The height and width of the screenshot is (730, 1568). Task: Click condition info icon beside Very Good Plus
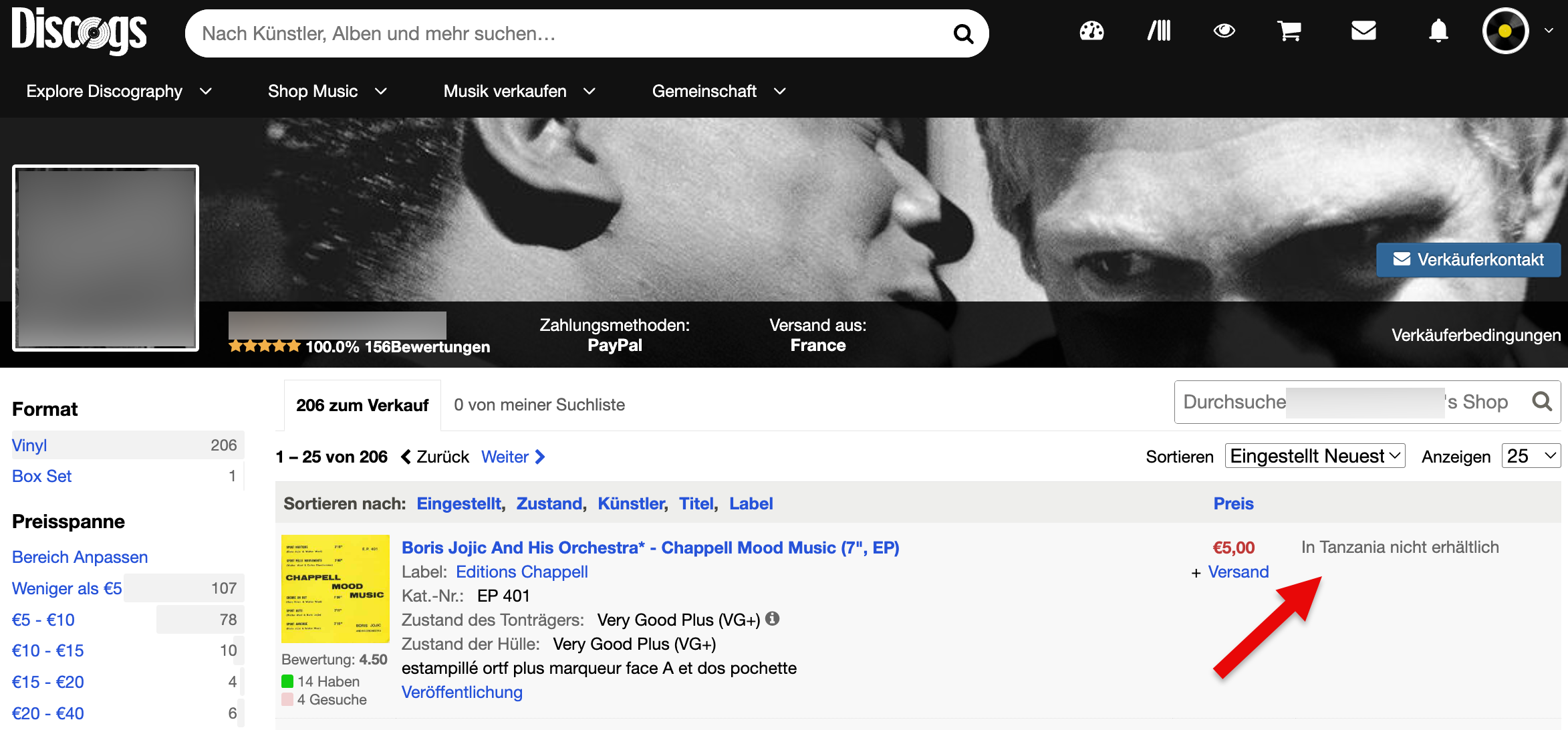773,618
